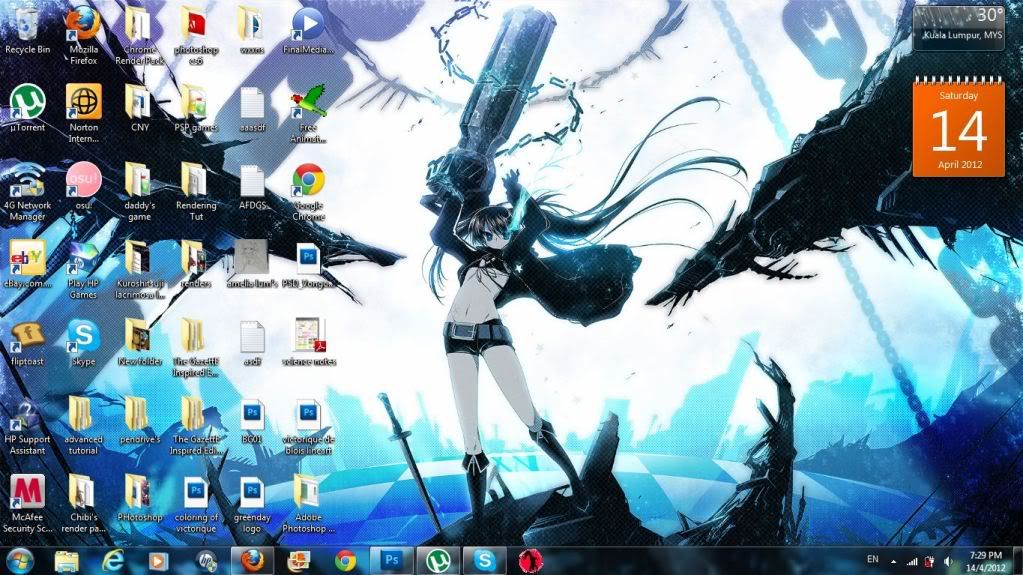Select victorique de blois lineart file
Screen dimensions: 1023x575
(308, 426)
